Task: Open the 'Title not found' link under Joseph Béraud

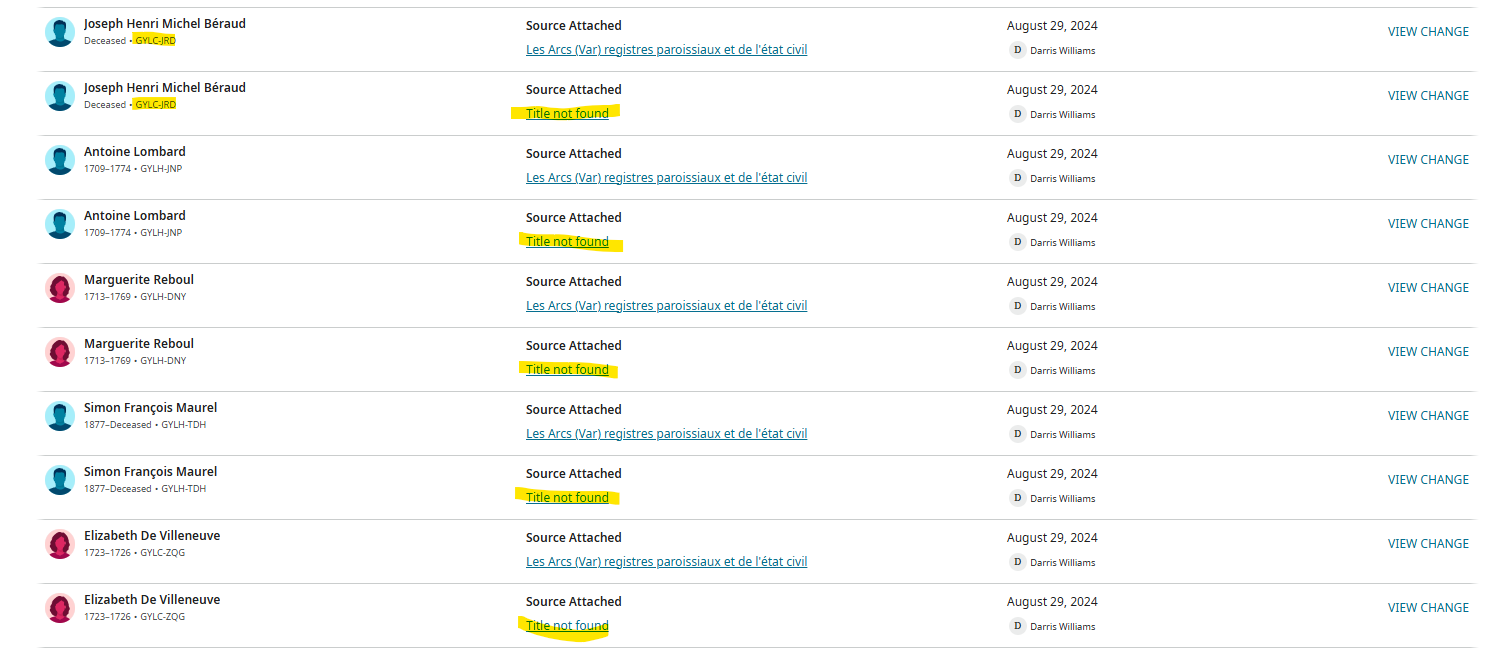Action: pyautogui.click(x=567, y=114)
